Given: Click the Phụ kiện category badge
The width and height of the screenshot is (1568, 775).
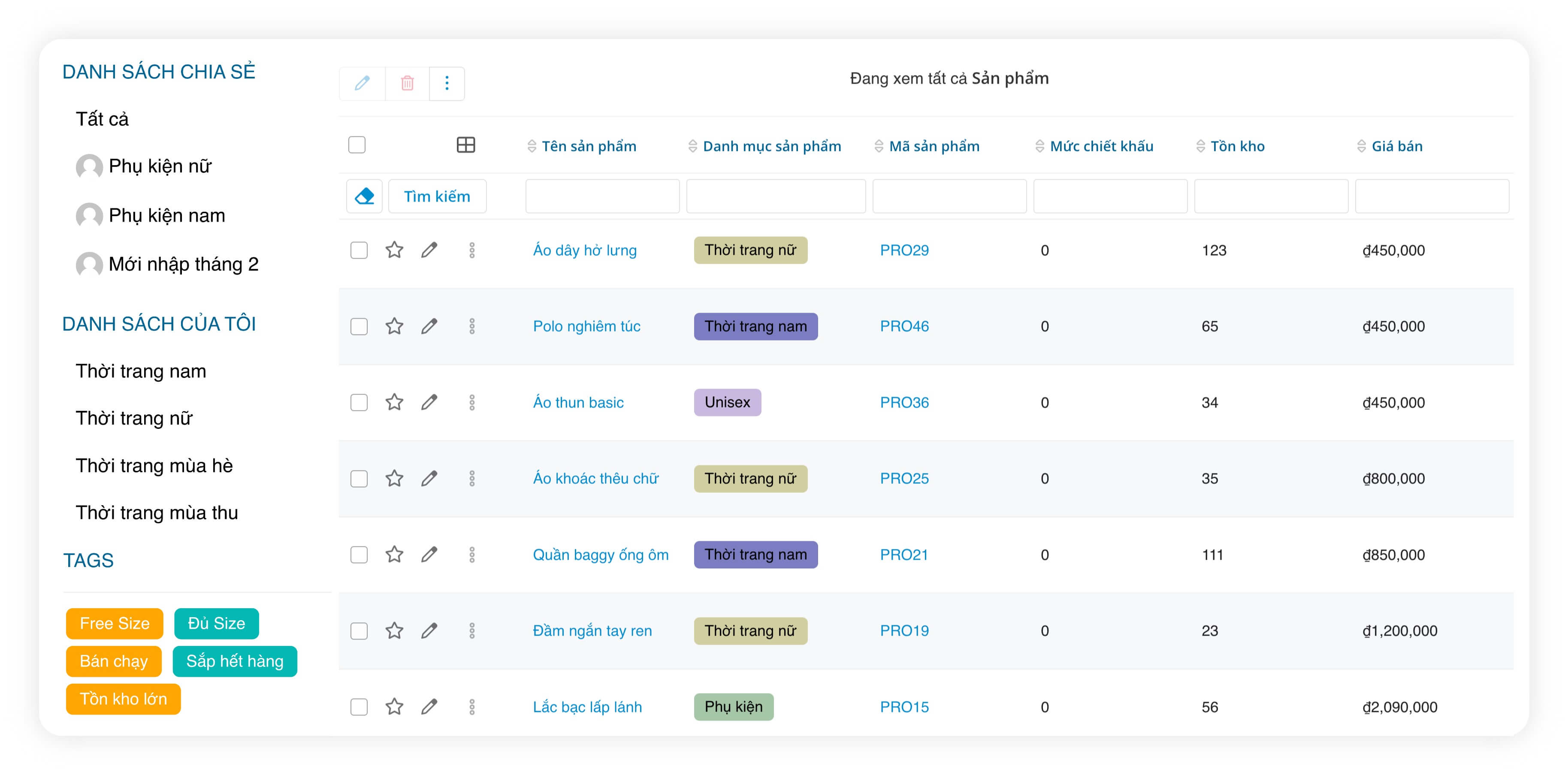Looking at the screenshot, I should [734, 706].
